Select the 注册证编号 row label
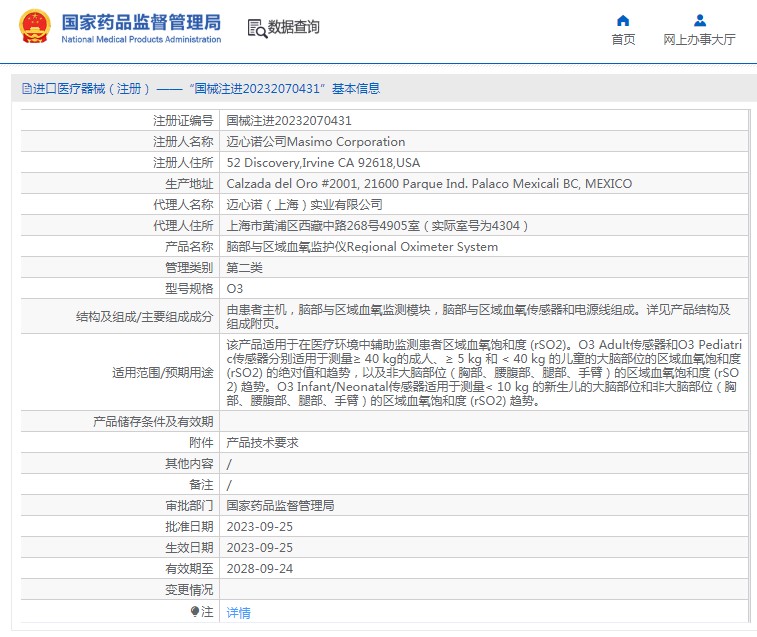757x637 pixels. pyautogui.click(x=183, y=121)
